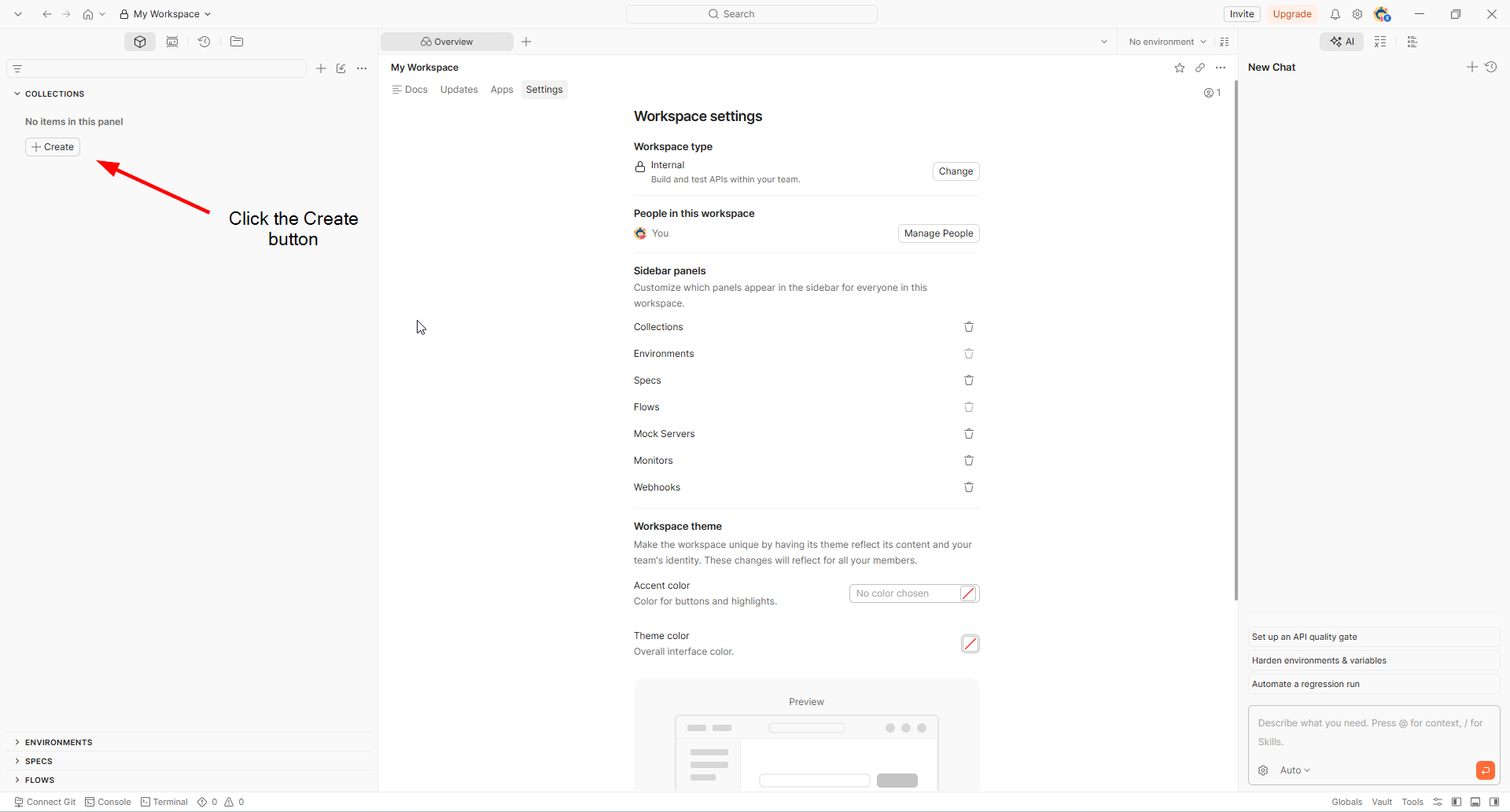Click the Manage People button
Image resolution: width=1510 pixels, height=812 pixels.
[939, 233]
